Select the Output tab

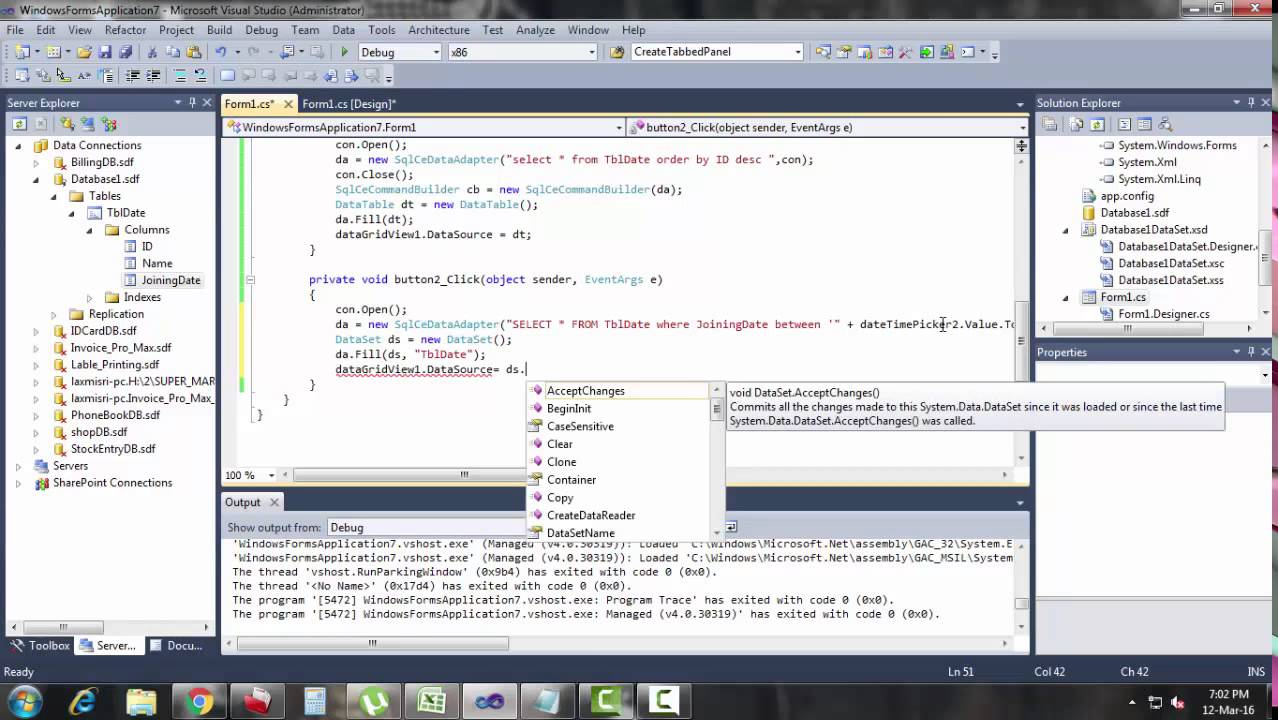[x=242, y=502]
